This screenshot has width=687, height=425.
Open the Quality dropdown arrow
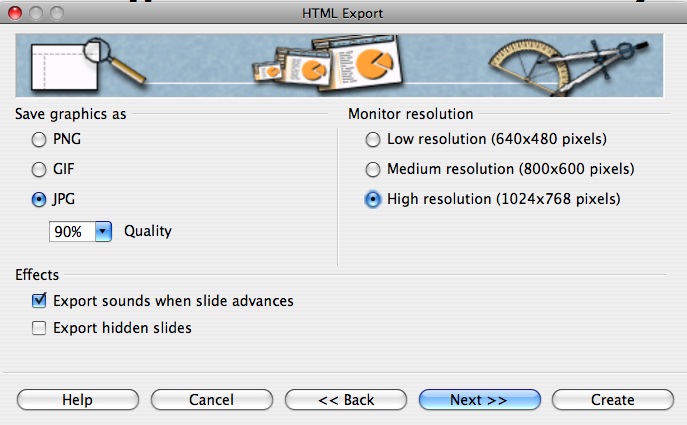(103, 231)
